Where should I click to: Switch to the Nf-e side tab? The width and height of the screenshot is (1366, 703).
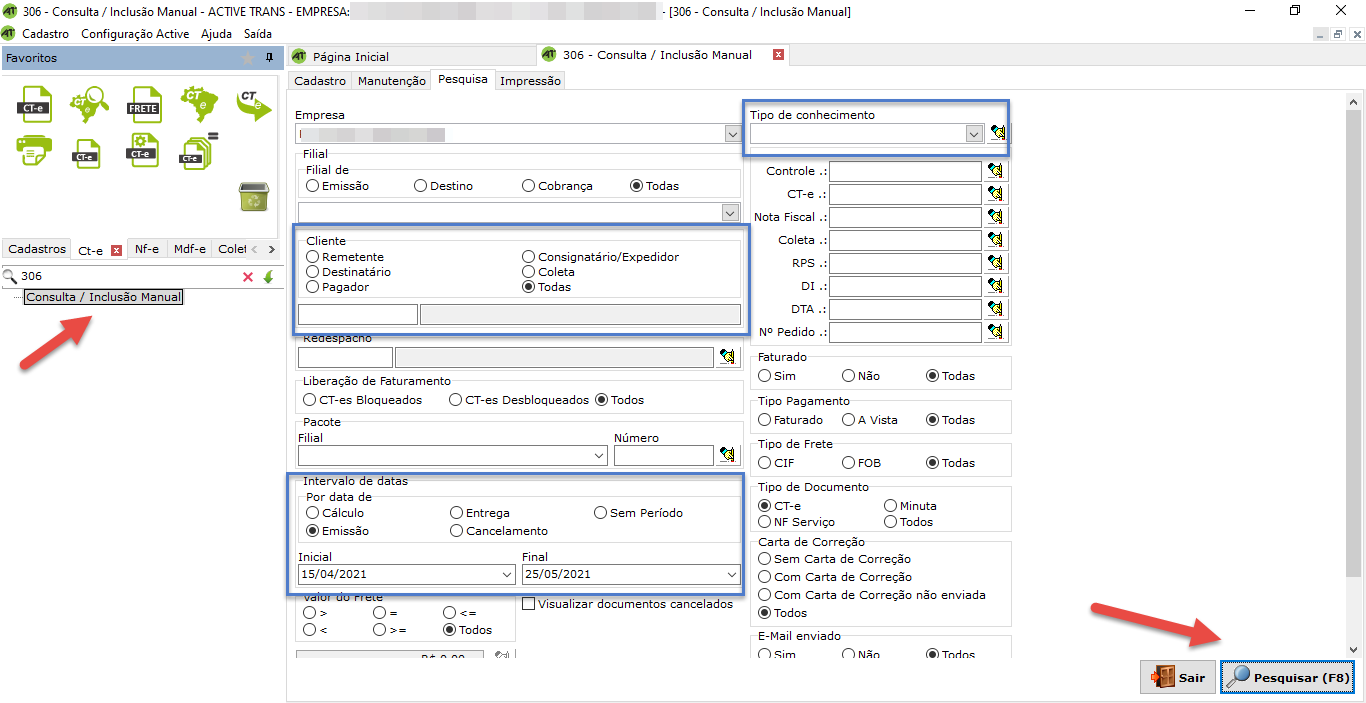147,250
